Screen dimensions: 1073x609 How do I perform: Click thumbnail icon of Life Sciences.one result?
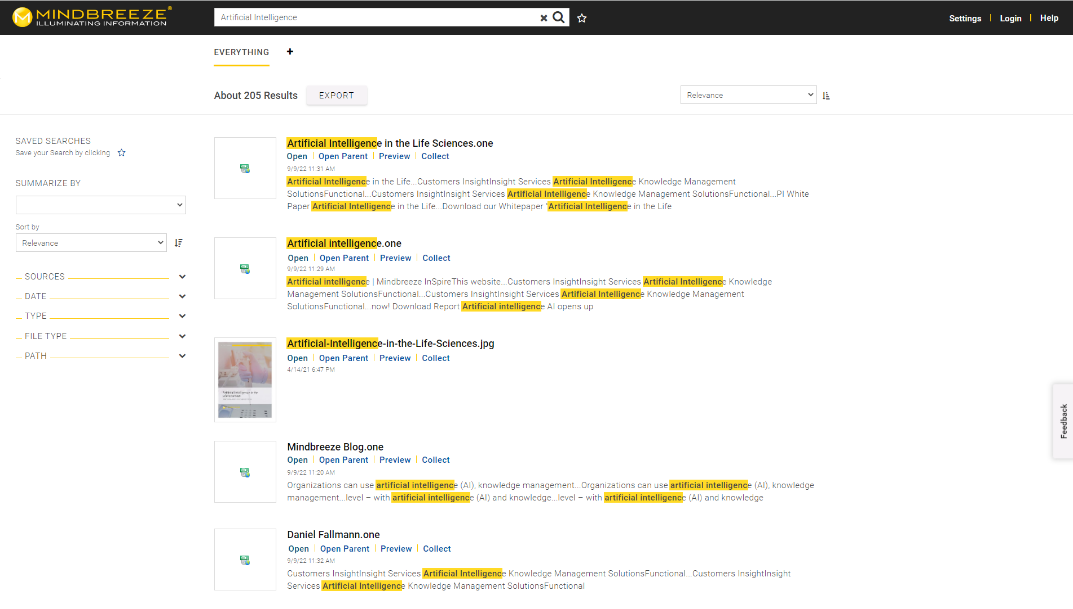(245, 168)
